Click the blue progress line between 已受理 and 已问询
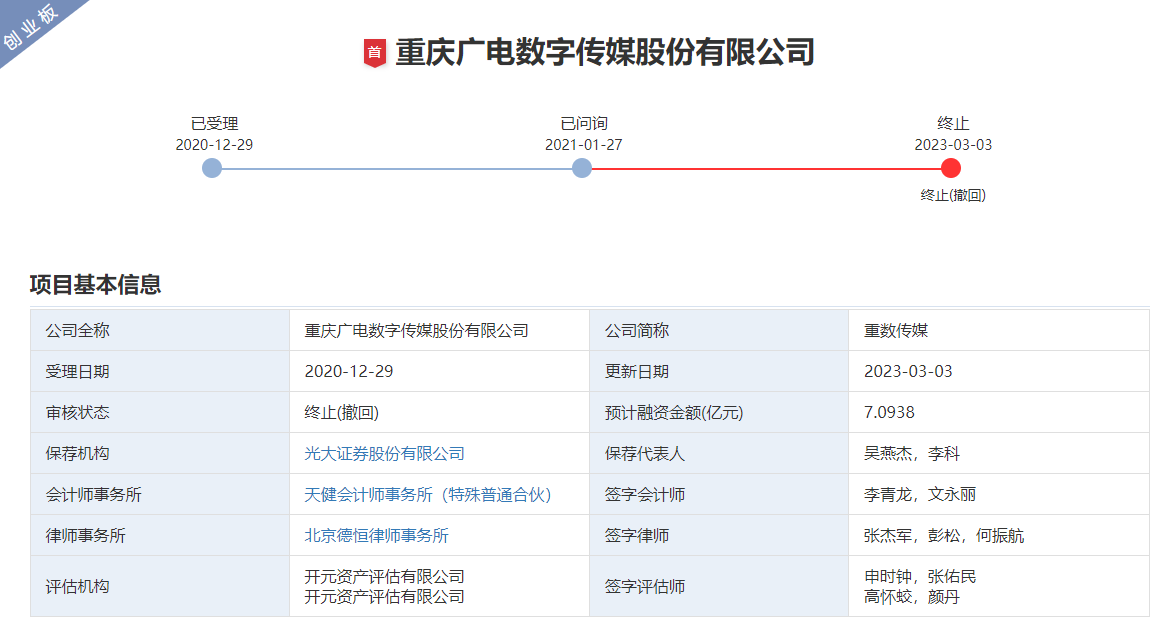1166x636 pixels. tap(397, 168)
